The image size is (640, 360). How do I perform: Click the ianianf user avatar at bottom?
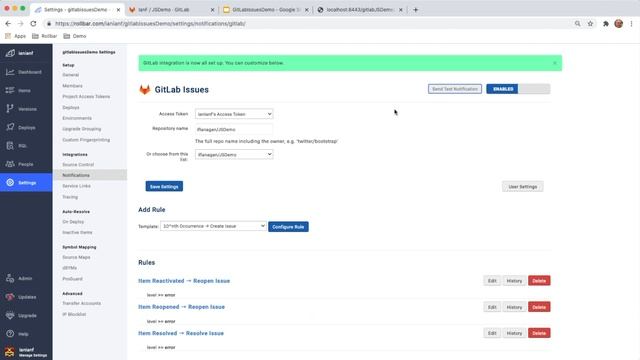click(x=10, y=352)
